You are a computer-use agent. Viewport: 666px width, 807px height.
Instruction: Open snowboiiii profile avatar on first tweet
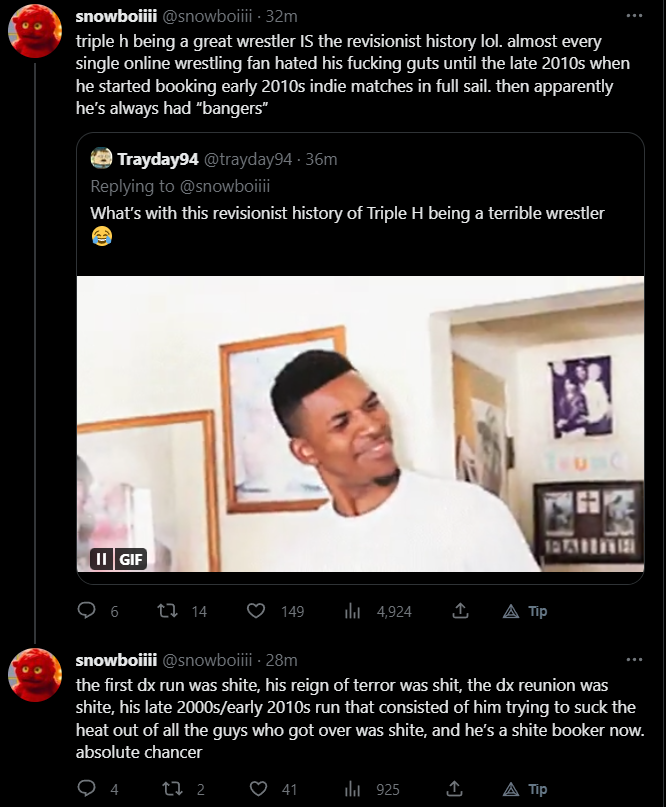[36, 31]
